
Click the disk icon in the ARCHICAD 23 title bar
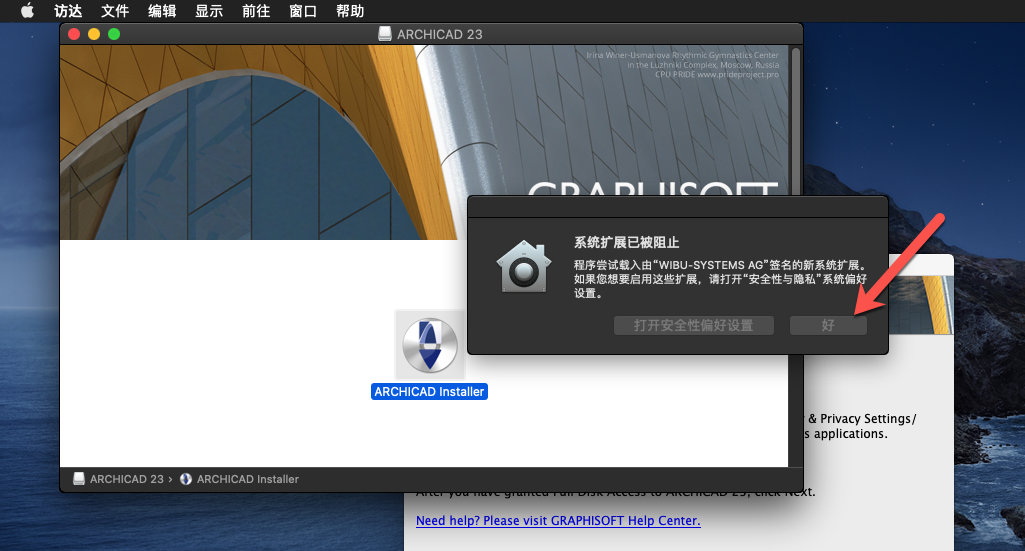(x=385, y=34)
